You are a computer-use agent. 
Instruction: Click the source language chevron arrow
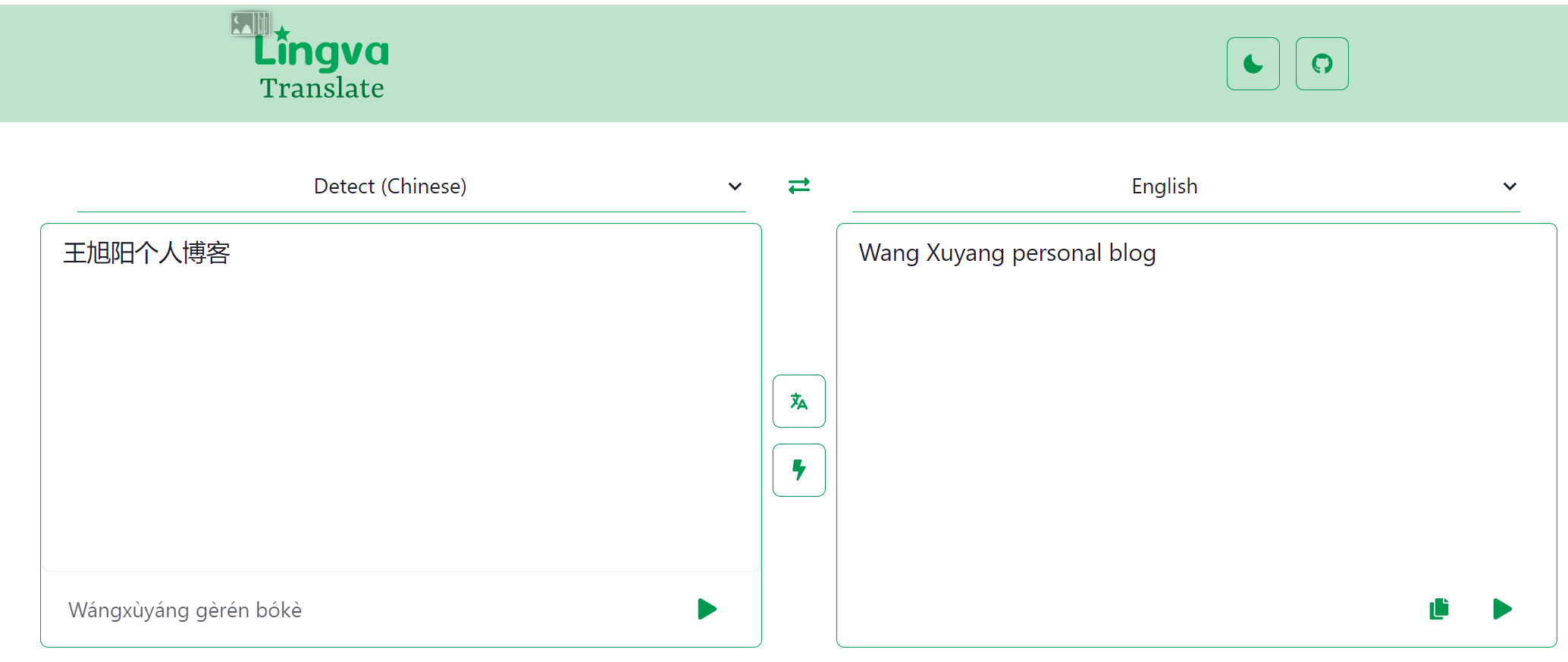point(735,187)
